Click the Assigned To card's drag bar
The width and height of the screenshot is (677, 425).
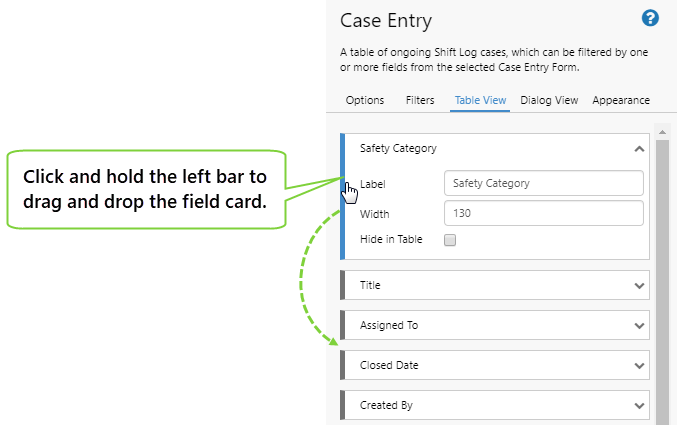coord(343,325)
